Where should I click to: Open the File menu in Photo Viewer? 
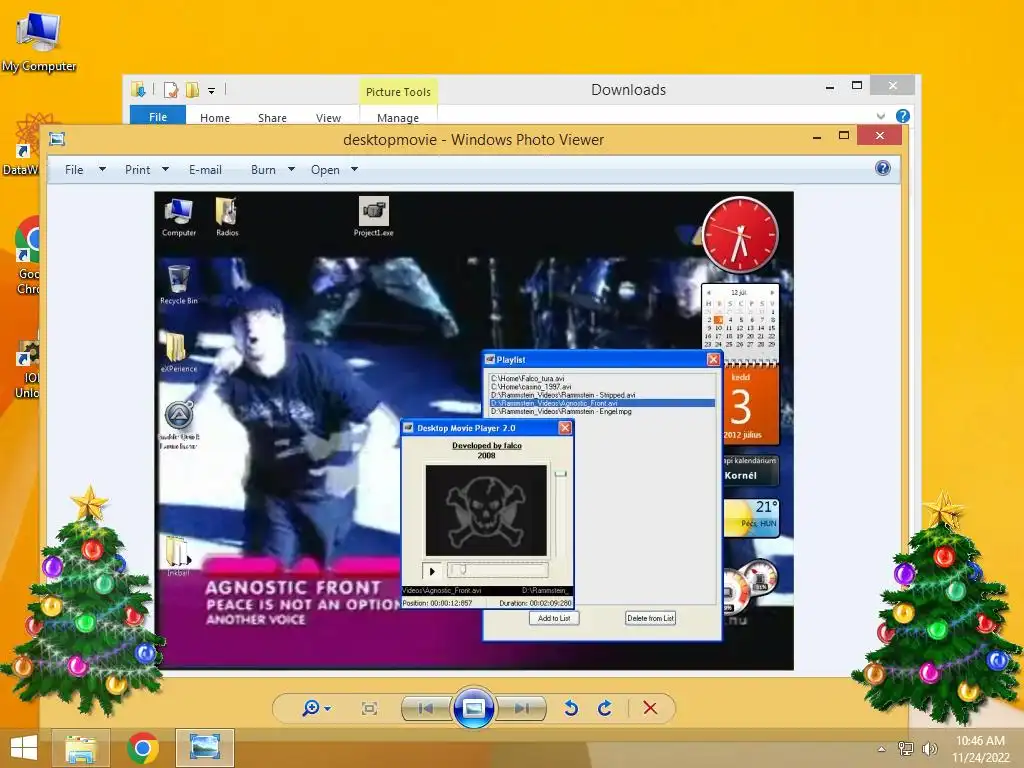(74, 170)
